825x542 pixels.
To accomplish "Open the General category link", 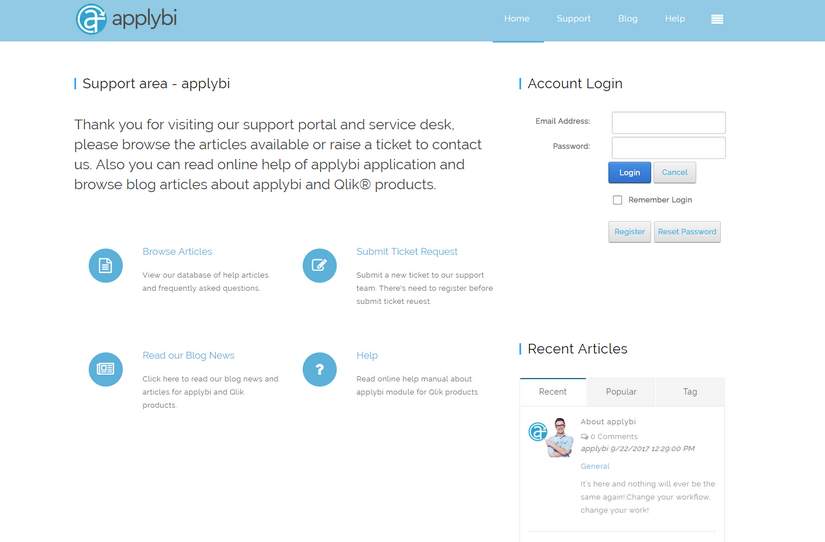I will (x=595, y=466).
